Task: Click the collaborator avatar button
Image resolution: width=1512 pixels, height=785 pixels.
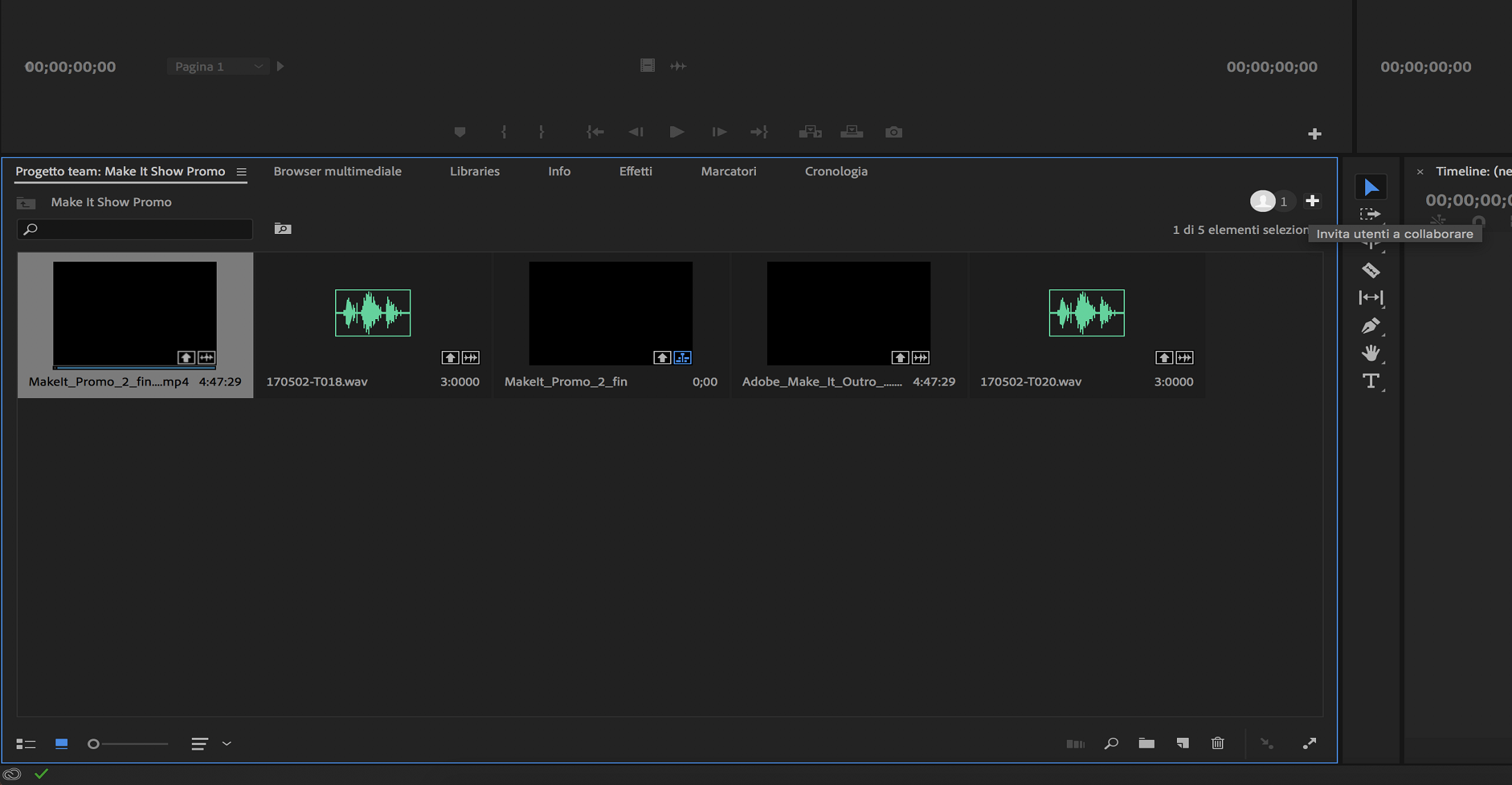Action: [x=1263, y=201]
